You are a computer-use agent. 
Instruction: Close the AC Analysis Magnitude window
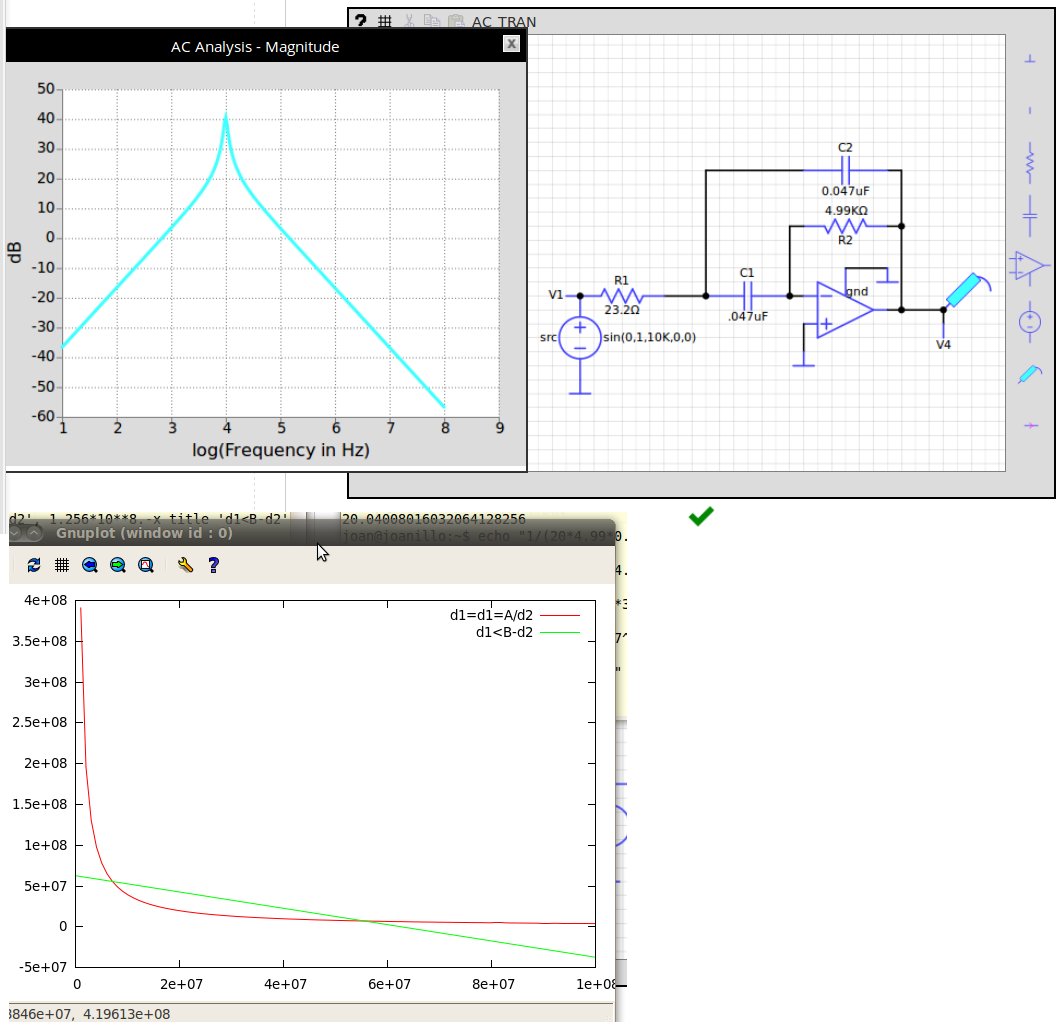(511, 43)
